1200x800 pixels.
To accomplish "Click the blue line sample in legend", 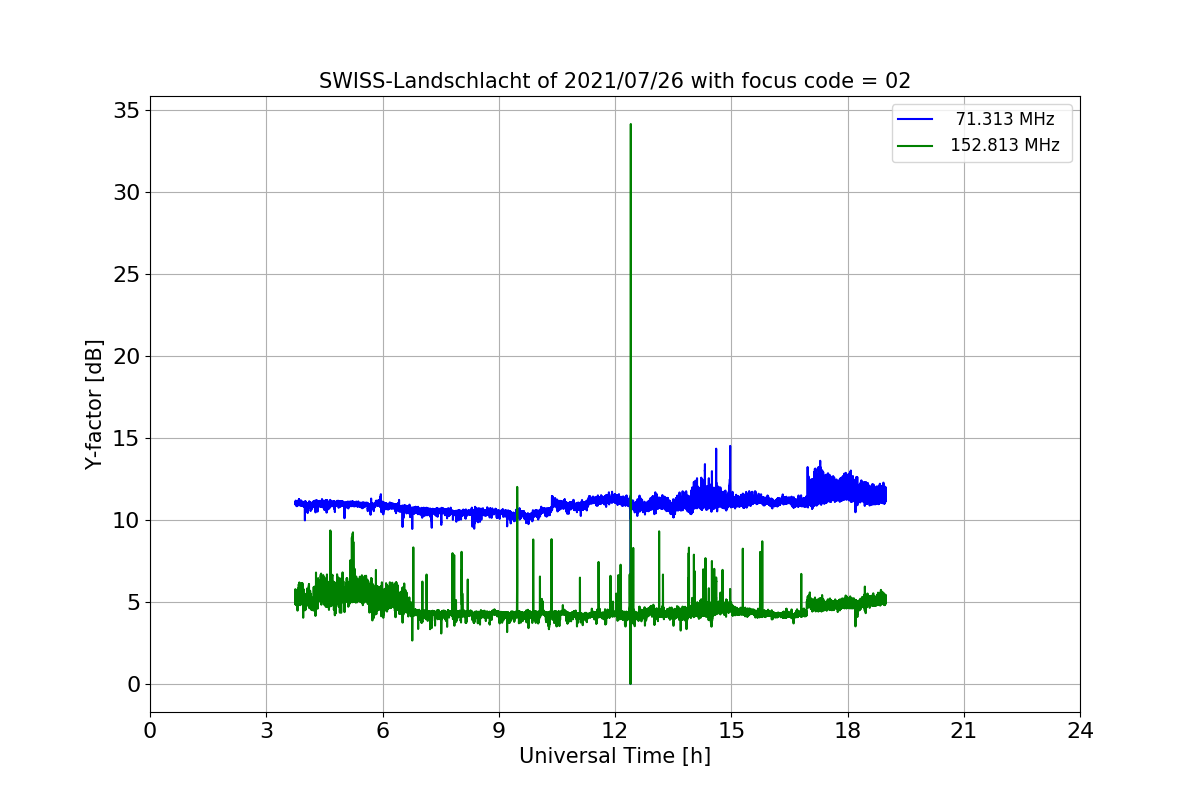I will tap(915, 119).
